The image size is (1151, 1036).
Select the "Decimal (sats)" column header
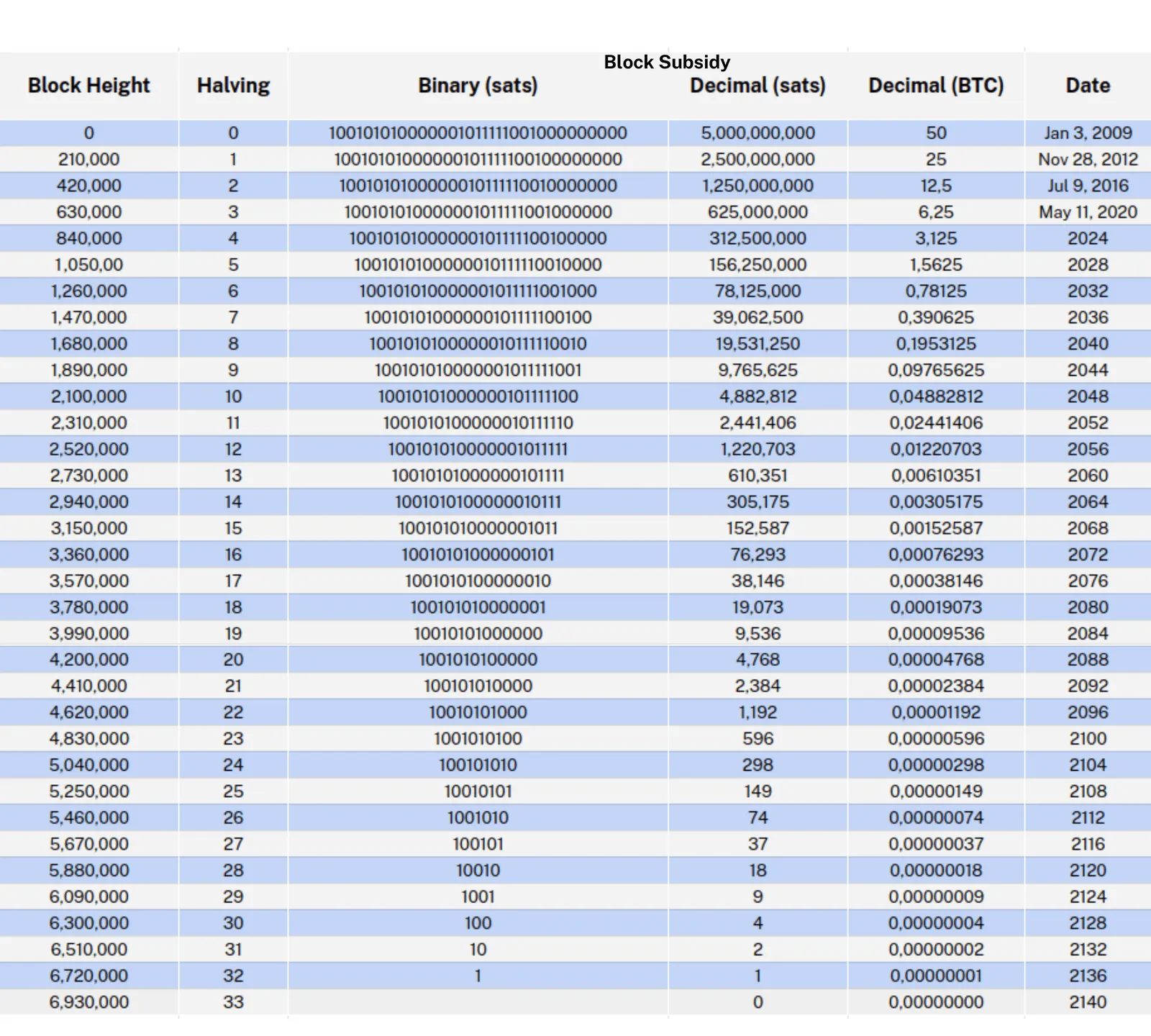click(758, 86)
